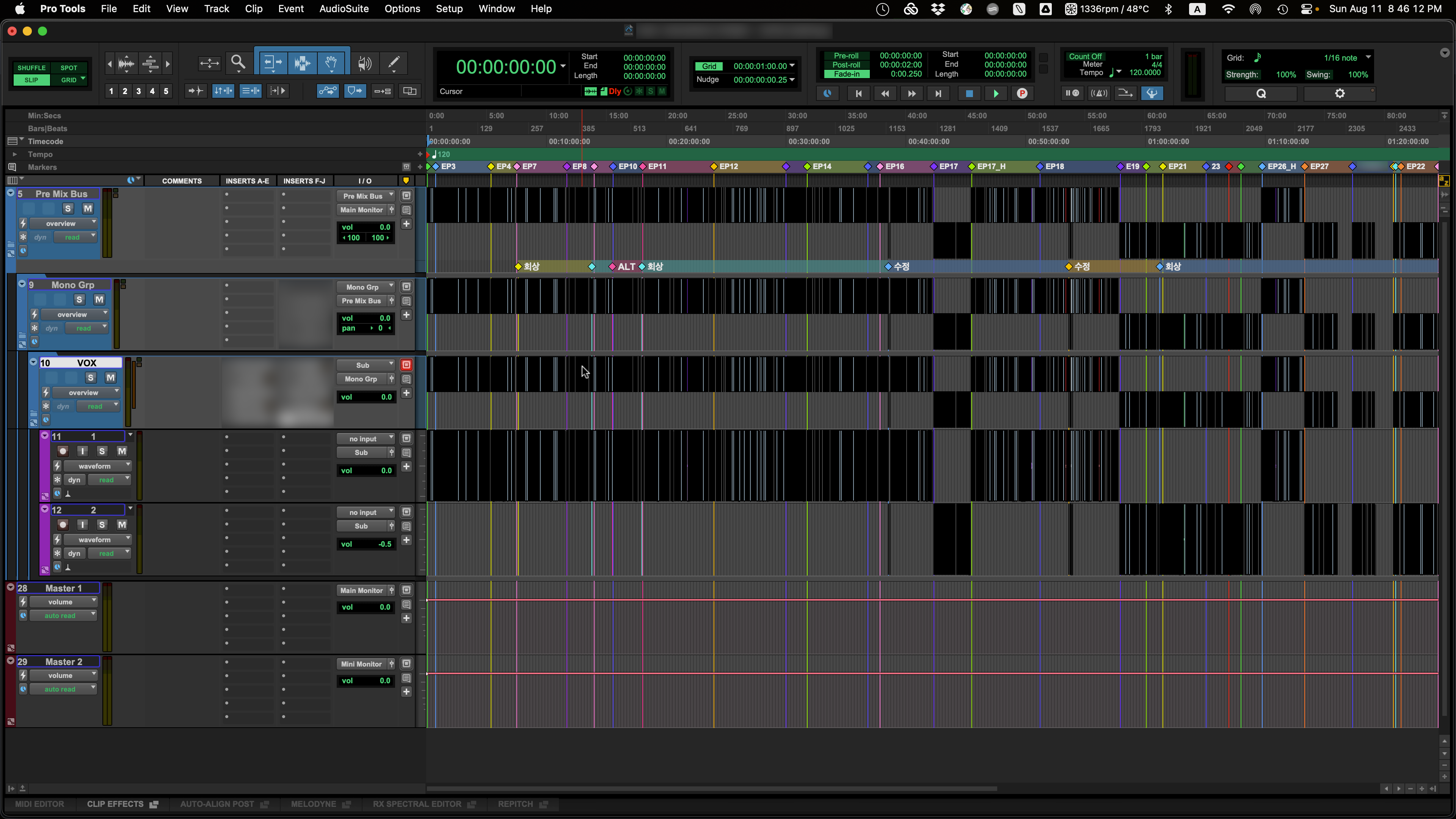
Task: Enable SPOT edit mode
Action: [x=69, y=68]
